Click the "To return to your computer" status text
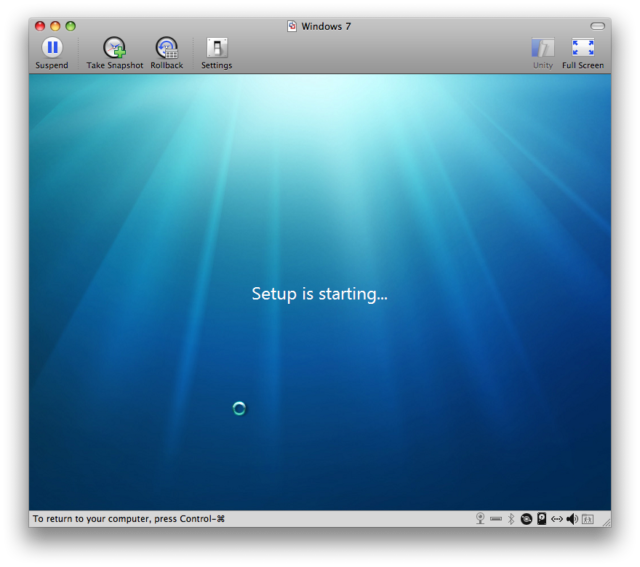This screenshot has width=640, height=567. pyautogui.click(x=129, y=519)
